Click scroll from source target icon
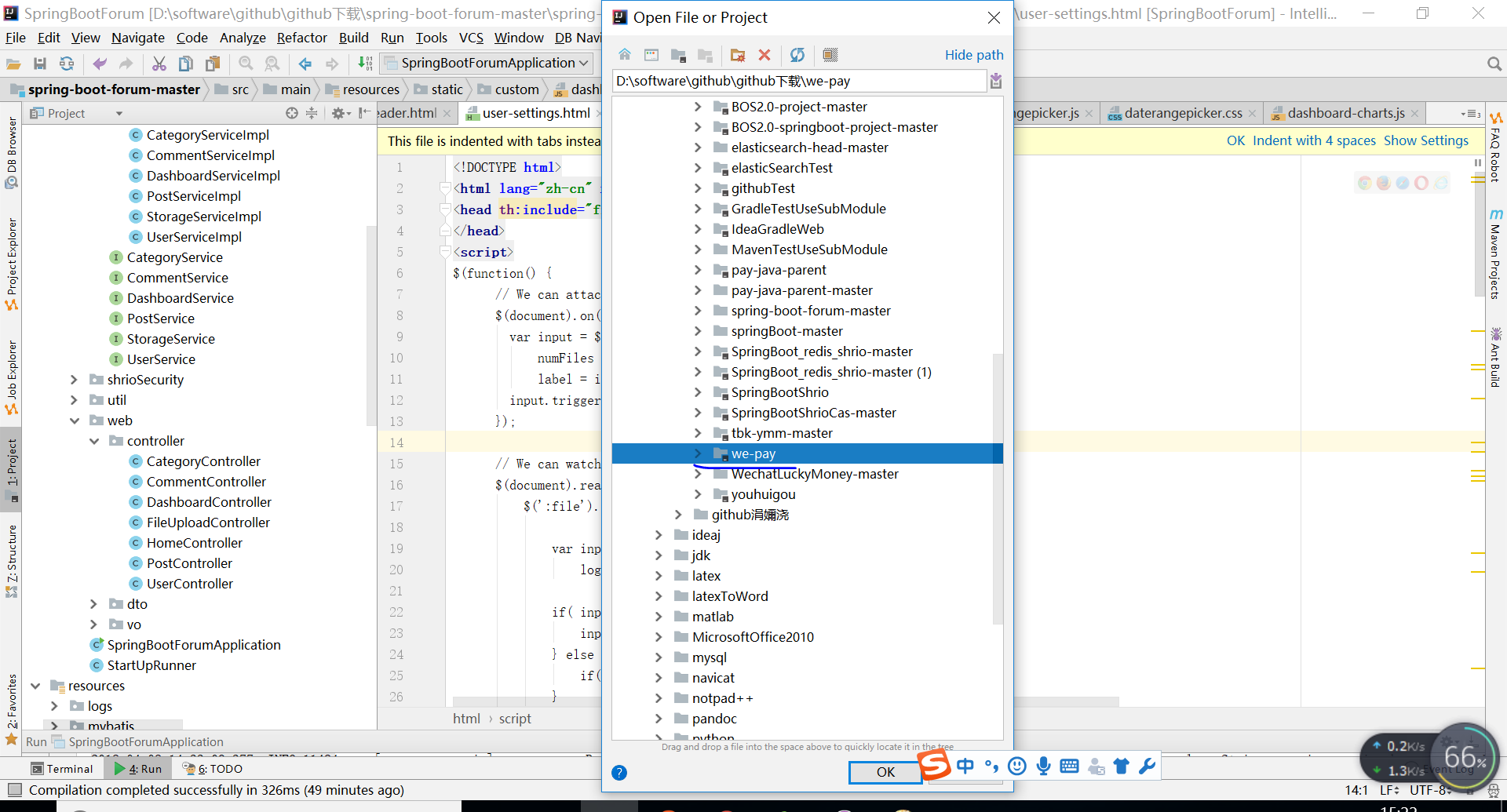The width and height of the screenshot is (1507, 812). [x=292, y=113]
